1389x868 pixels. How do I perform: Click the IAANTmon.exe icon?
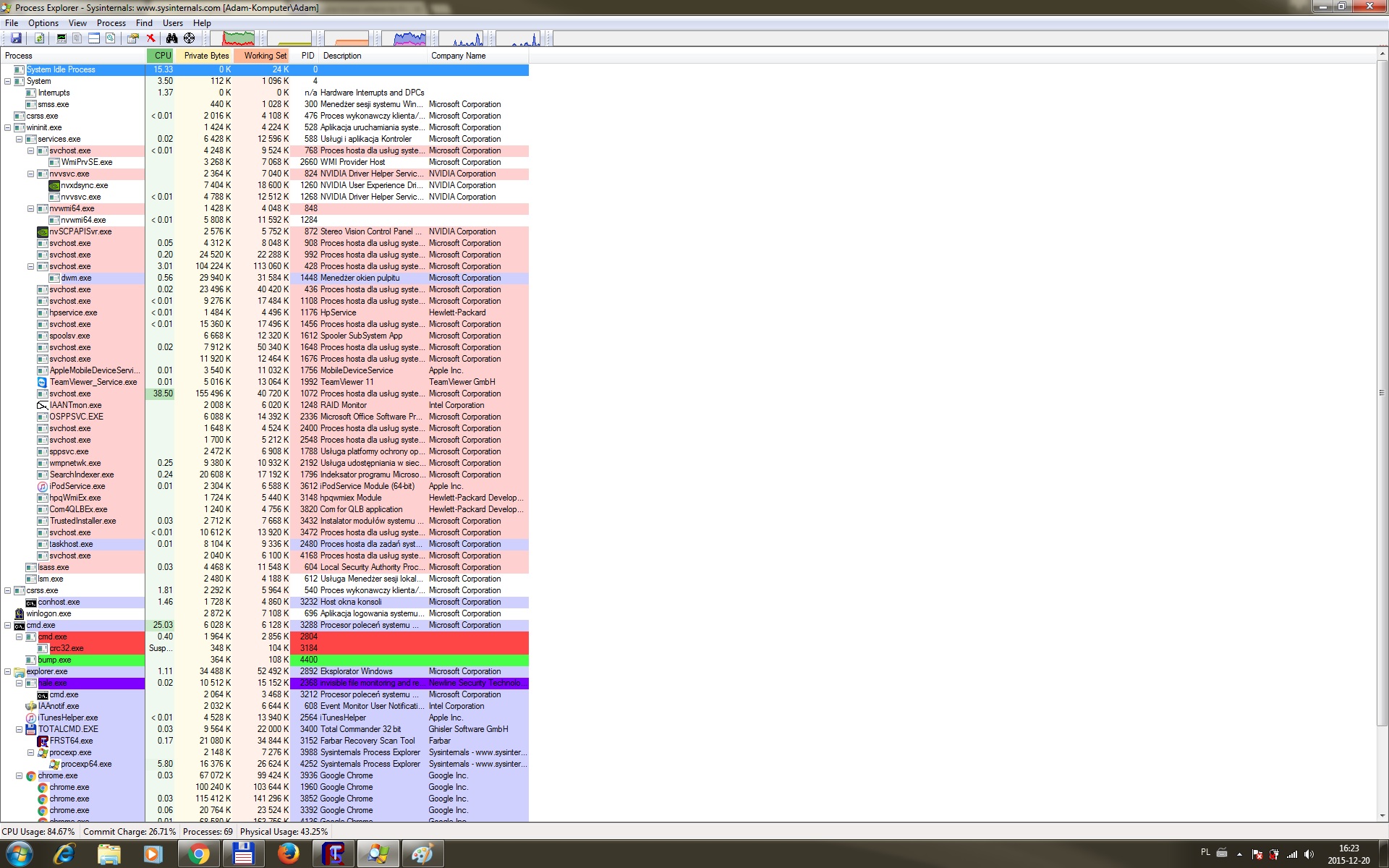click(x=43, y=405)
